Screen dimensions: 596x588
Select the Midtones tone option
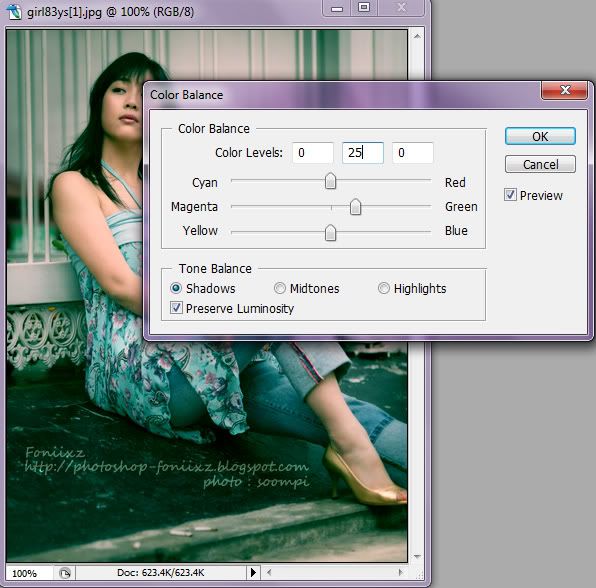click(x=280, y=288)
